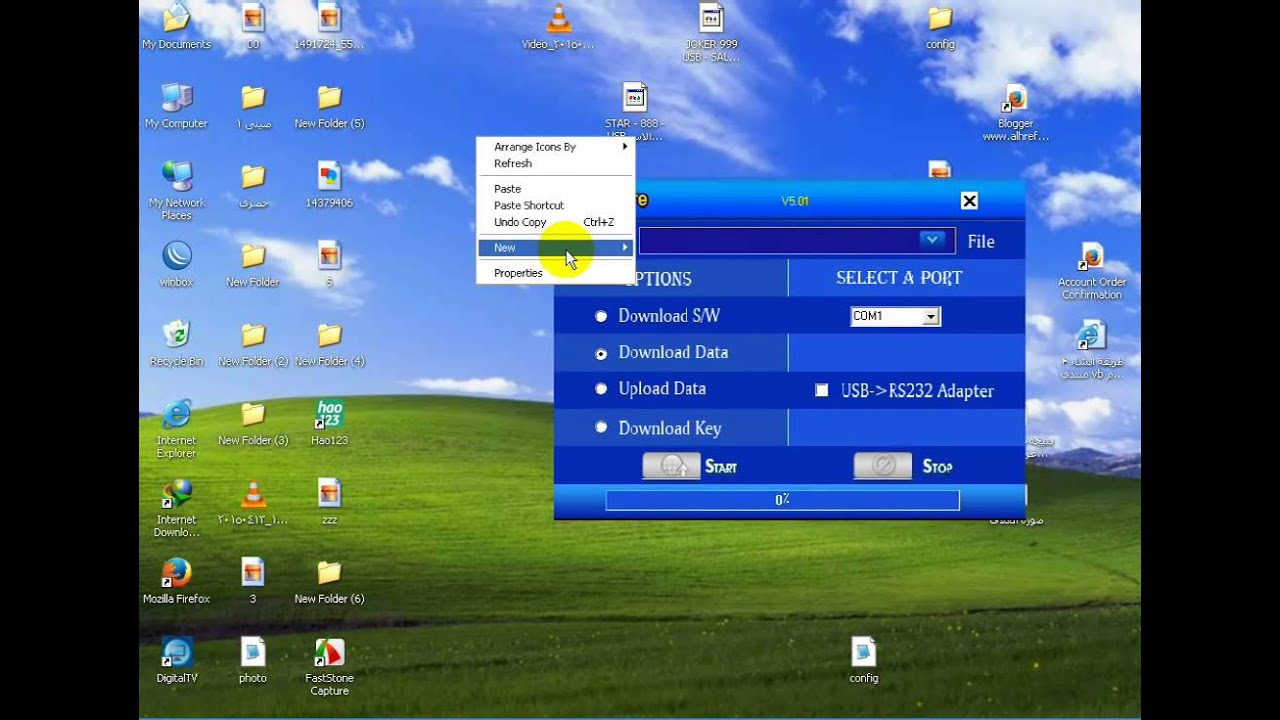Choose Paste Shortcut in context menu
Screen dimensions: 1280x720
555,205
